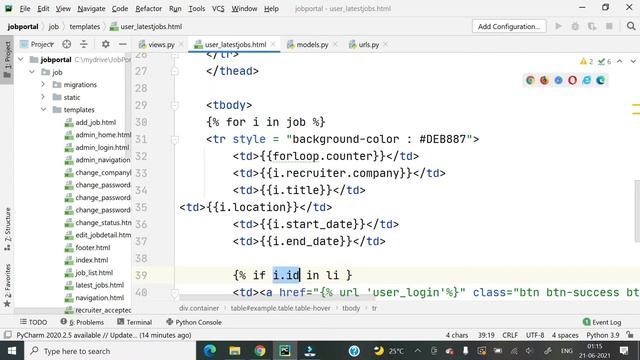Image resolution: width=640 pixels, height=360 pixels.
Task: Toggle tool window quick access icon in status bar
Action: pos(7,335)
